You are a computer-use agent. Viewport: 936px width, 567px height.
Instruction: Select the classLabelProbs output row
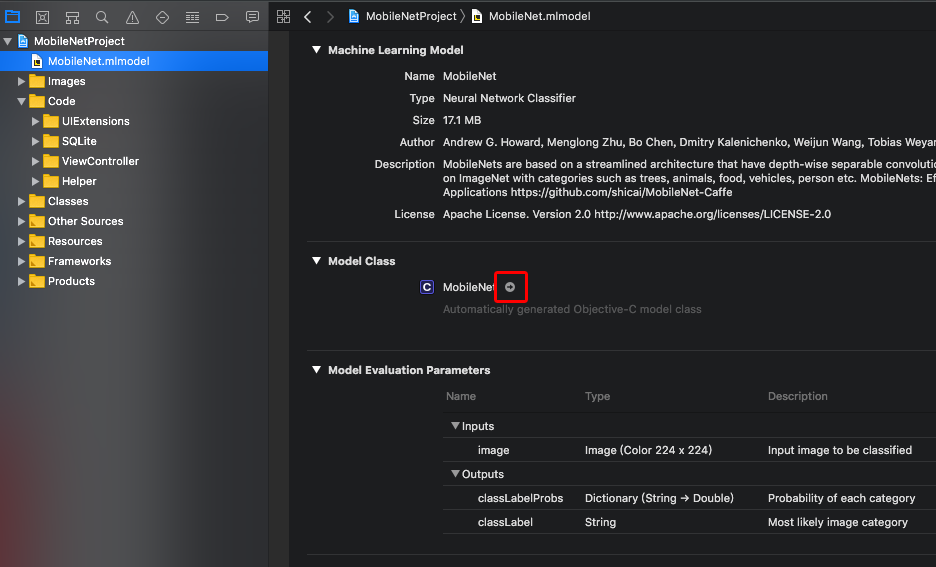pyautogui.click(x=689, y=498)
